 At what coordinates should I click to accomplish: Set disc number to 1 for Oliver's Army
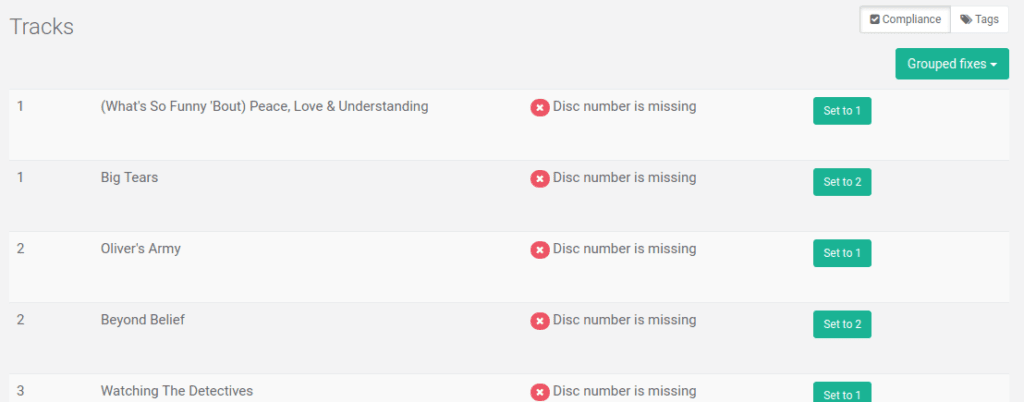[841, 253]
